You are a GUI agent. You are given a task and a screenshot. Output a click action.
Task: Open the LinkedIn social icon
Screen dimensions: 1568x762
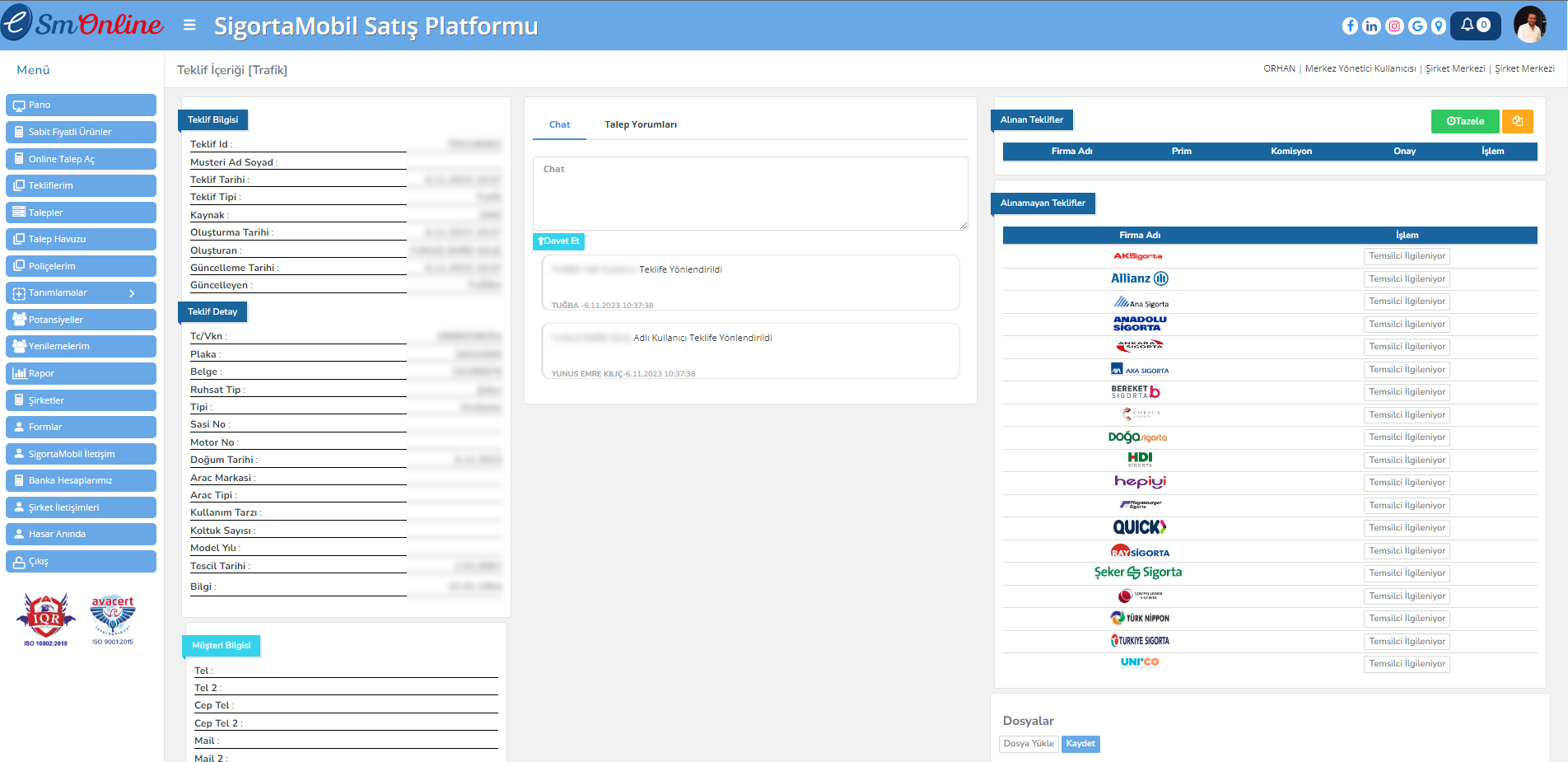tap(1371, 26)
